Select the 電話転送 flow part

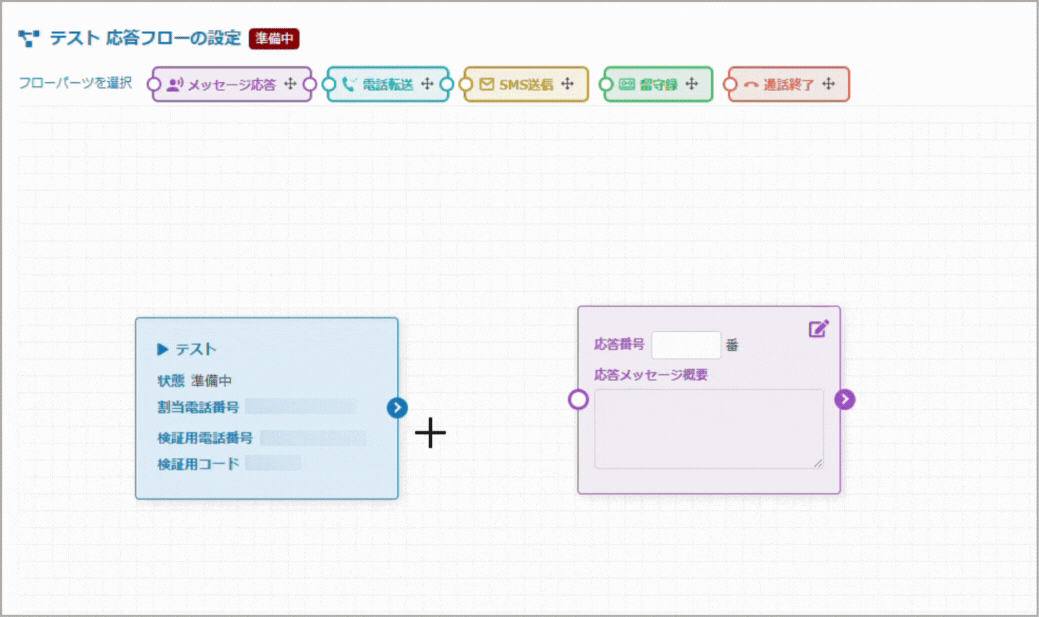pyautogui.click(x=388, y=84)
